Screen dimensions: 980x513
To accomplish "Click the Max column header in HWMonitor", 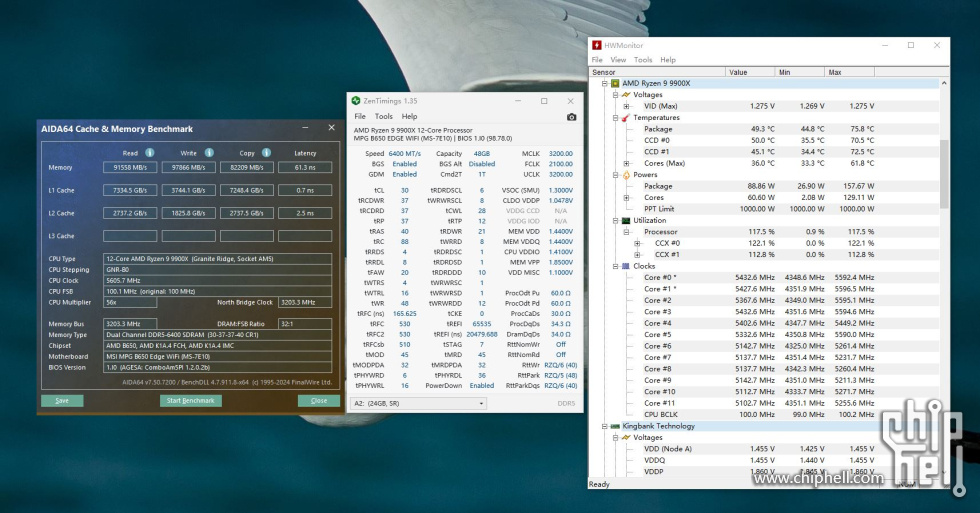I will tap(849, 72).
